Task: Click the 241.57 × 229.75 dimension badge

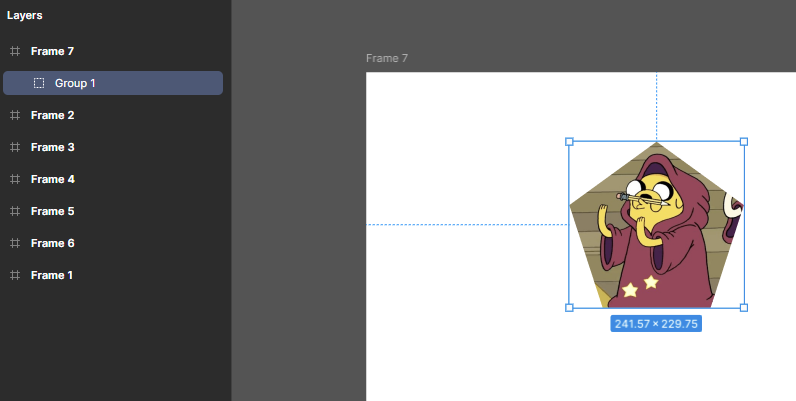Action: coord(656,324)
